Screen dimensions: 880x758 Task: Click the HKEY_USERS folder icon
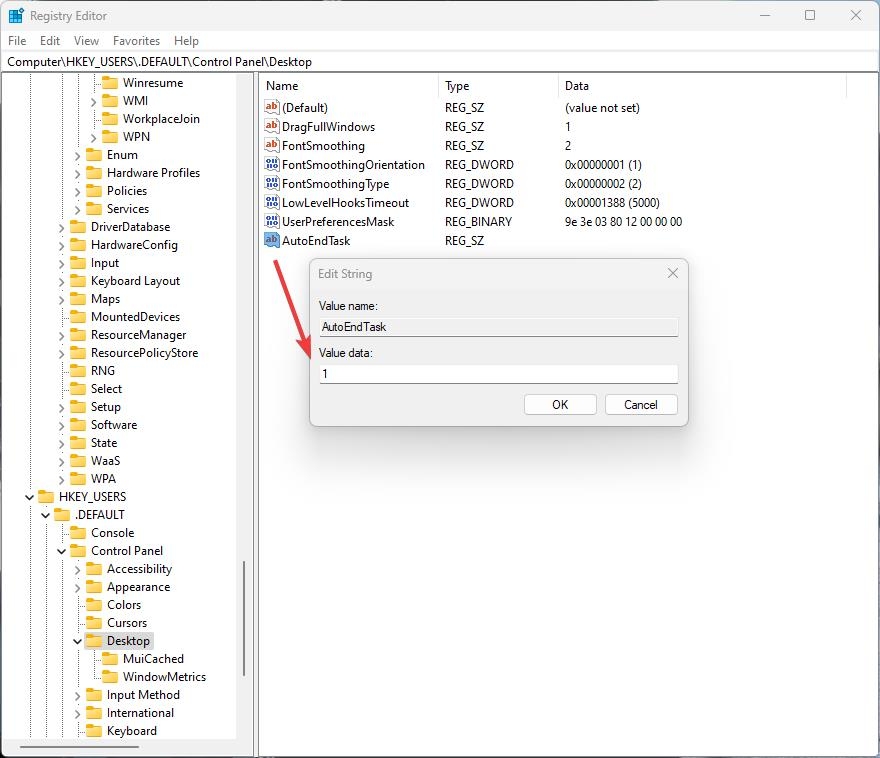coord(45,497)
